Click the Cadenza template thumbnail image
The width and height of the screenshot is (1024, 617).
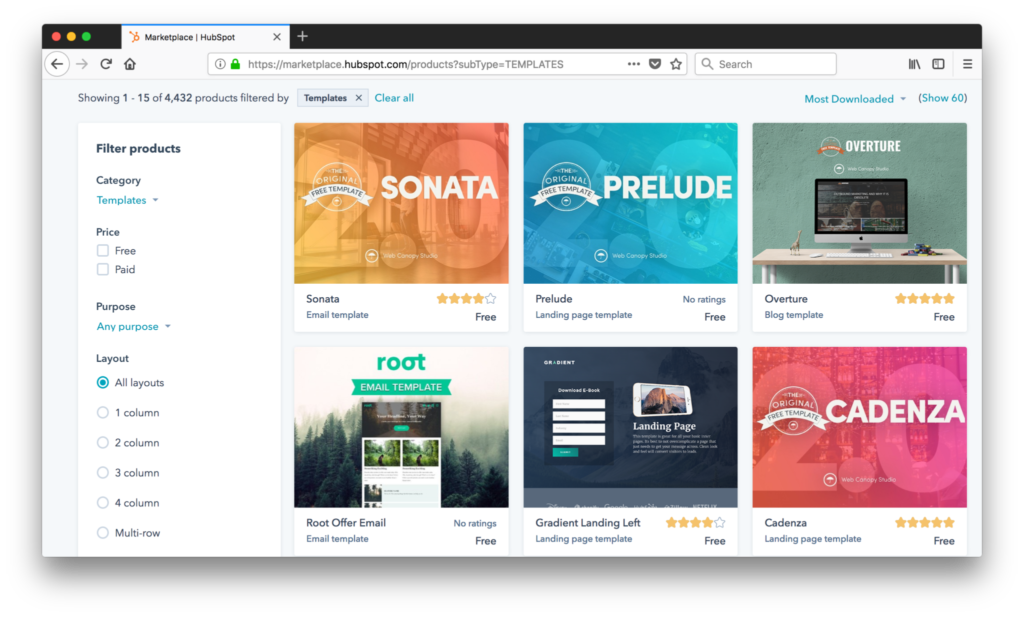(x=859, y=427)
